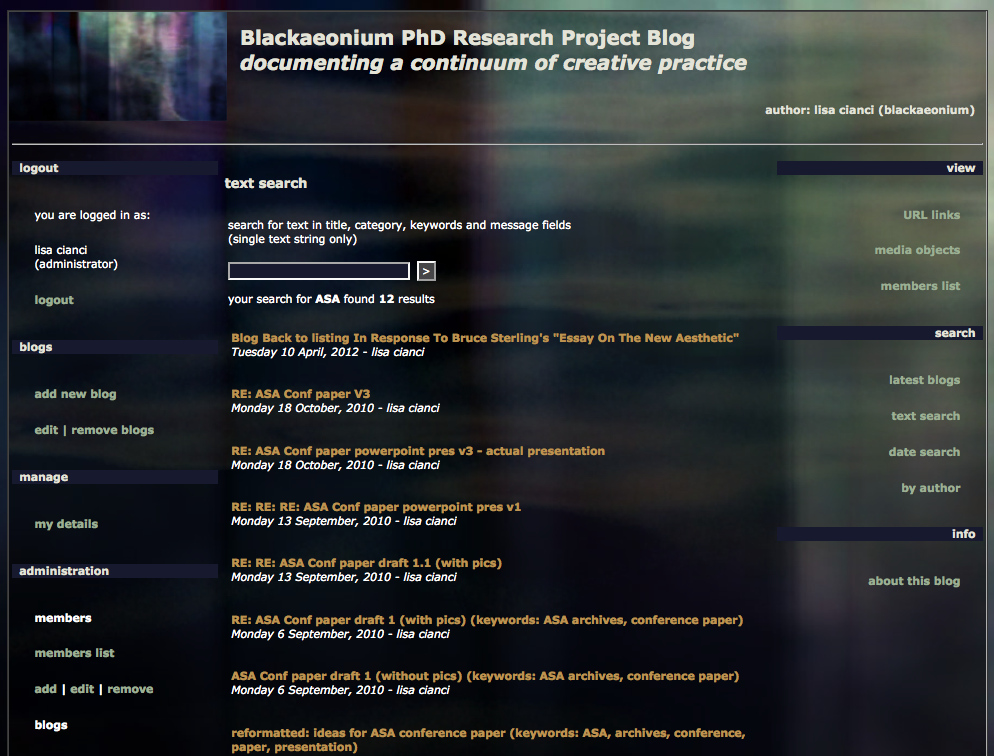View media objects page
This screenshot has width=994, height=756.
pos(917,250)
